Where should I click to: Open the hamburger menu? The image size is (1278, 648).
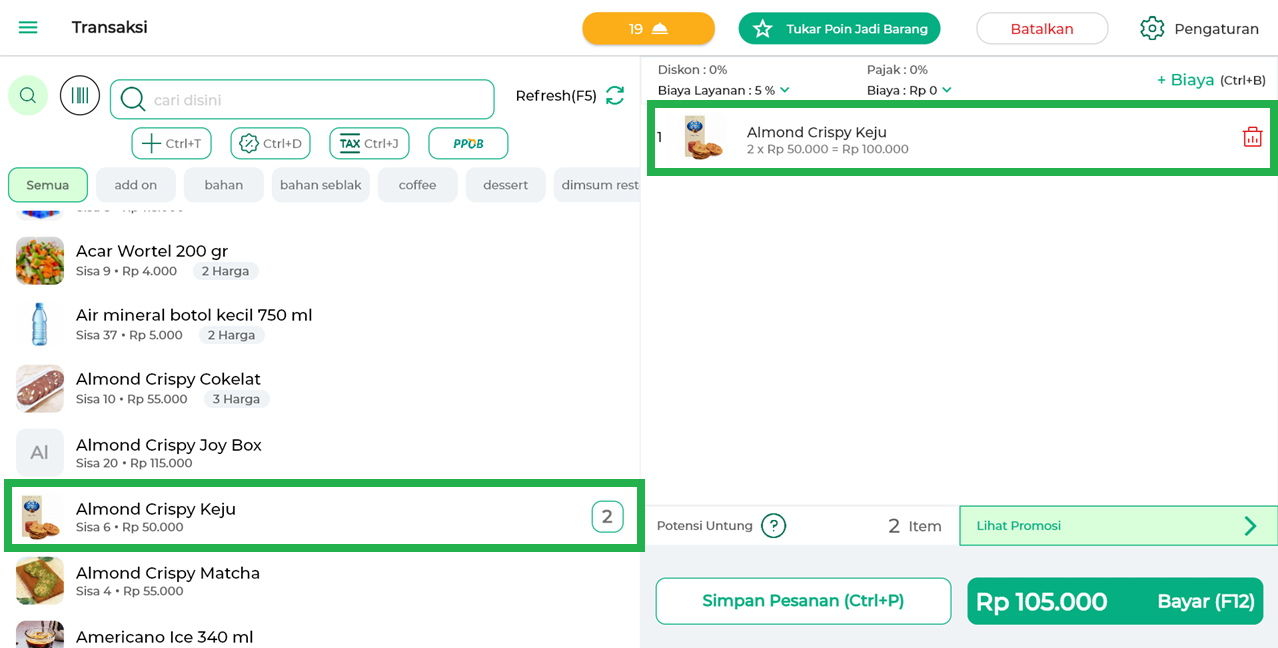[x=28, y=27]
